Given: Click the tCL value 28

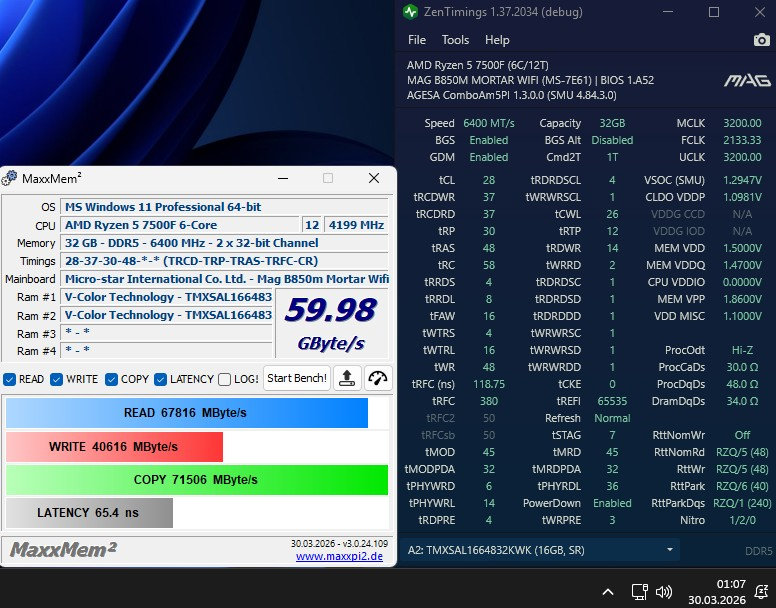Looking at the screenshot, I should pyautogui.click(x=488, y=180).
